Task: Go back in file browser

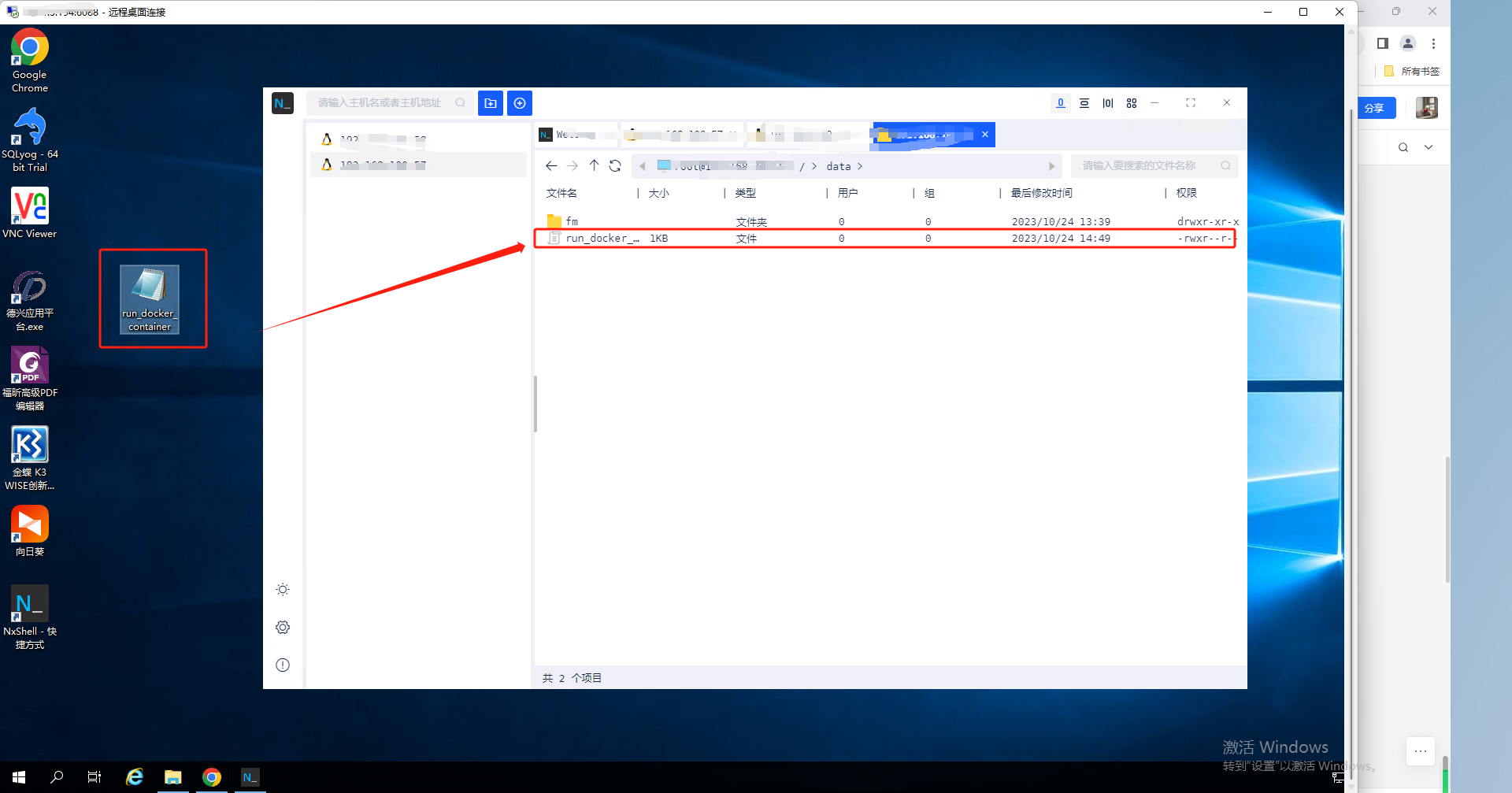Action: 551,165
